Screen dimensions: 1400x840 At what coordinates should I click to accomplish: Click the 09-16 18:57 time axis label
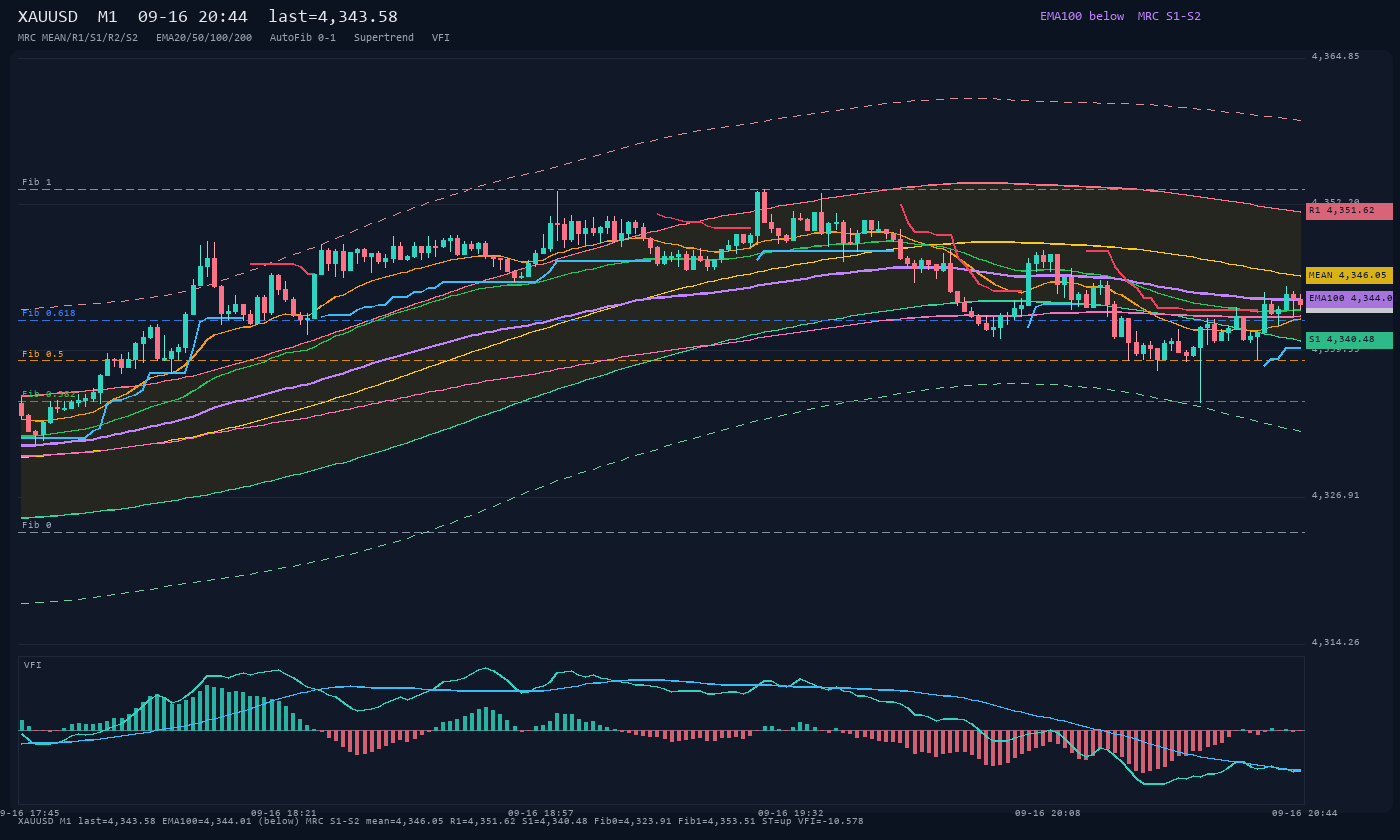pos(541,813)
